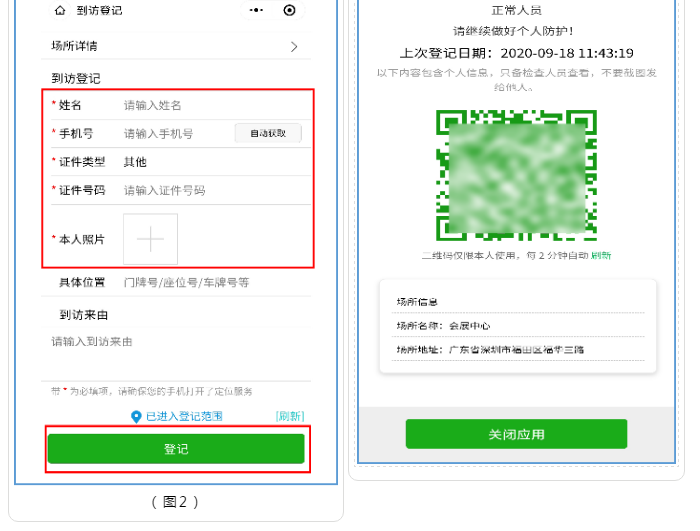The height and width of the screenshot is (531, 700).
Task: Tap the home icon beside 到访登记
Action: tap(60, 10)
